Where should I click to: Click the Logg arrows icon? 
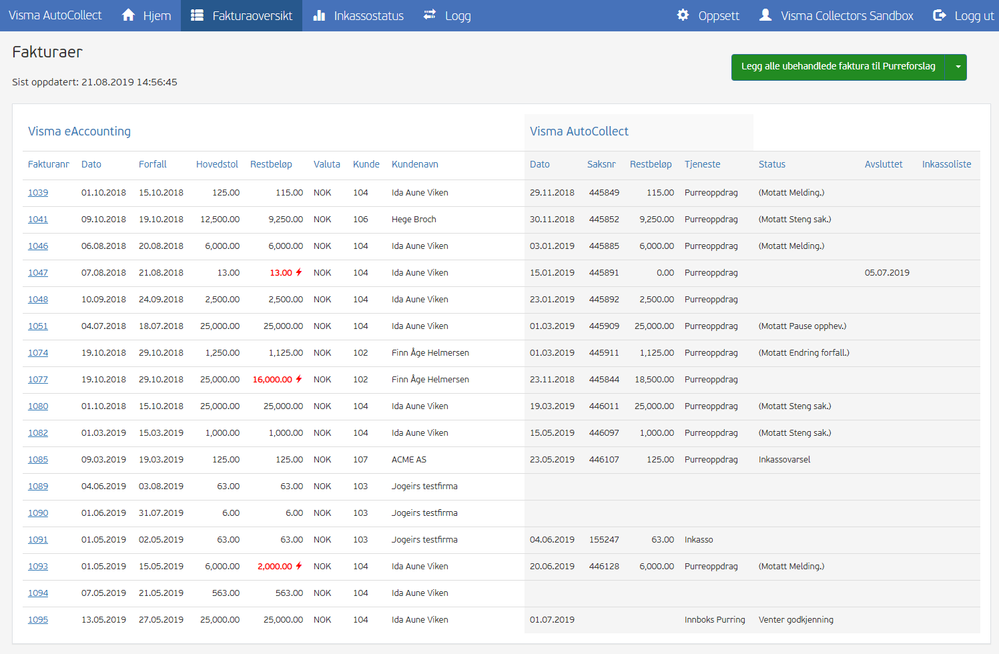coord(430,15)
